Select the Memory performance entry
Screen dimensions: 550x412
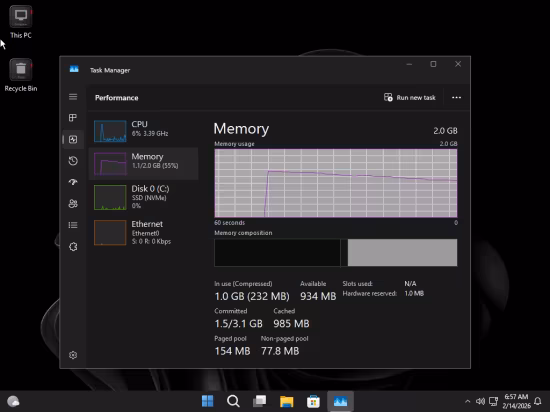pyautogui.click(x=143, y=163)
